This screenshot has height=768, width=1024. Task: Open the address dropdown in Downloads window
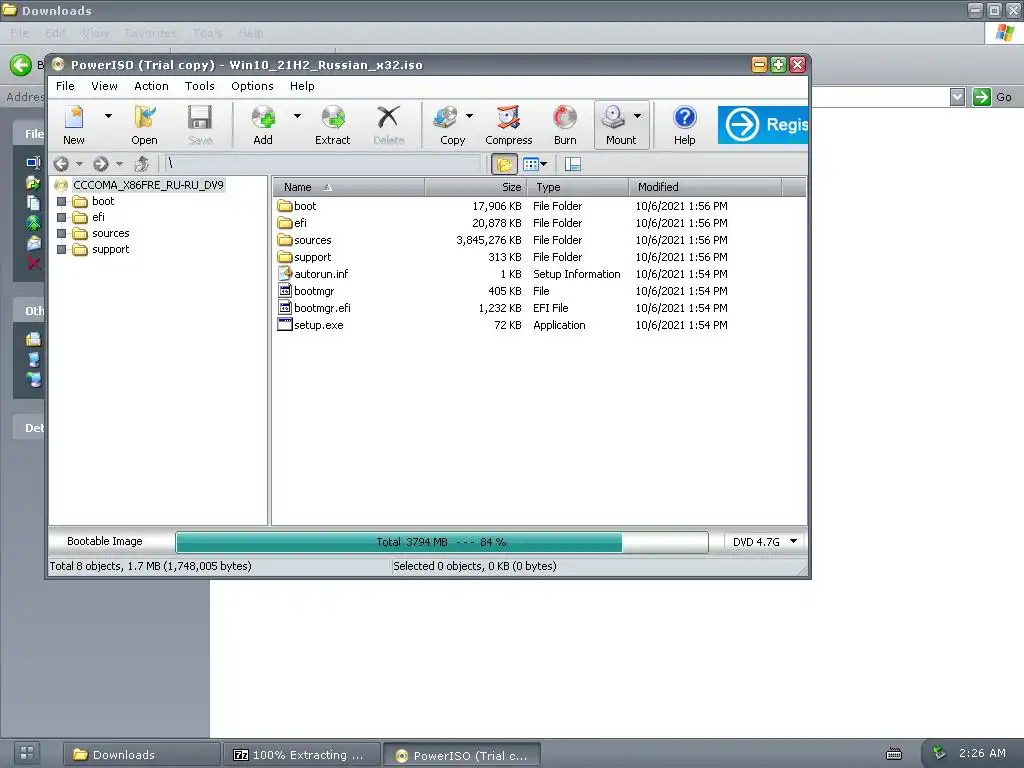957,97
